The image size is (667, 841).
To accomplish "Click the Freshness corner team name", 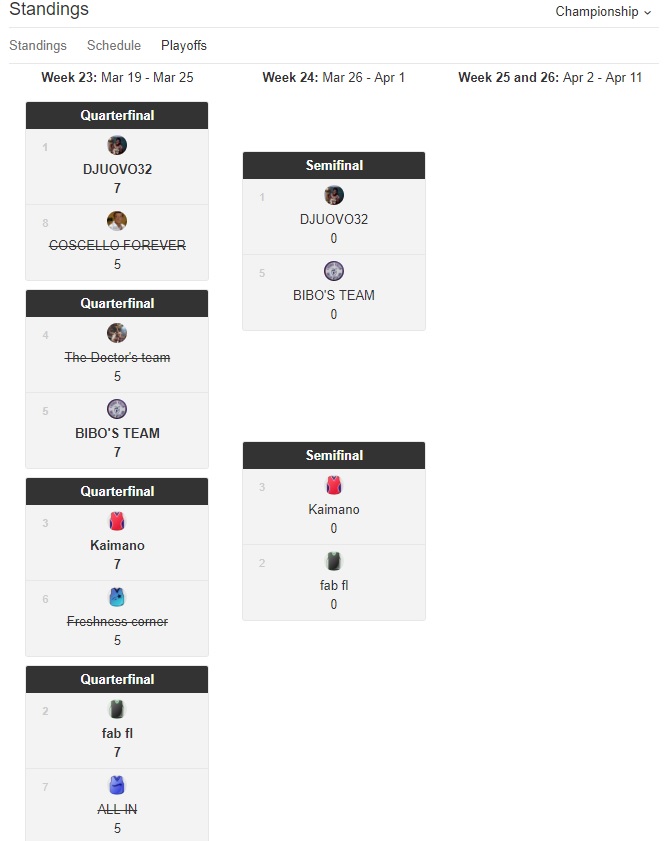I will coord(117,621).
